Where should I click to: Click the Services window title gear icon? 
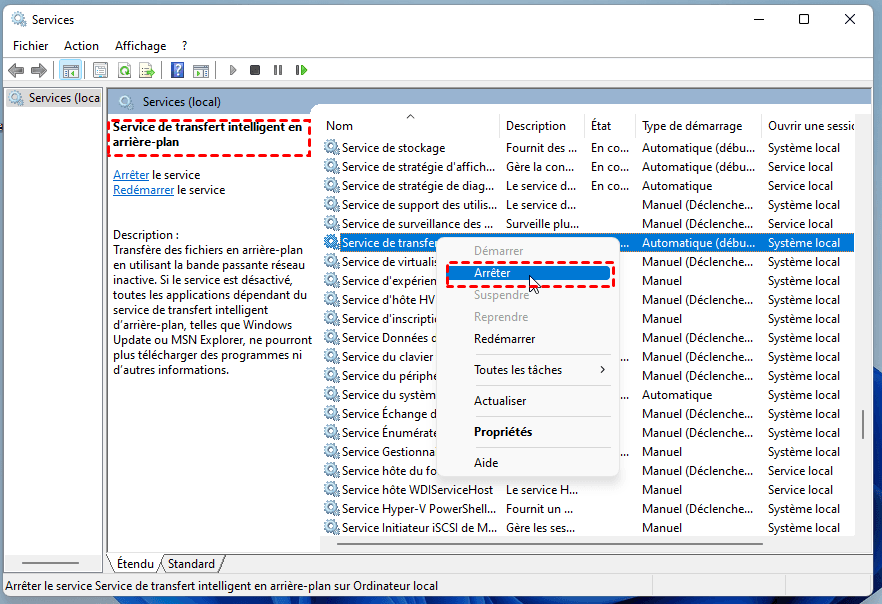pos(19,20)
